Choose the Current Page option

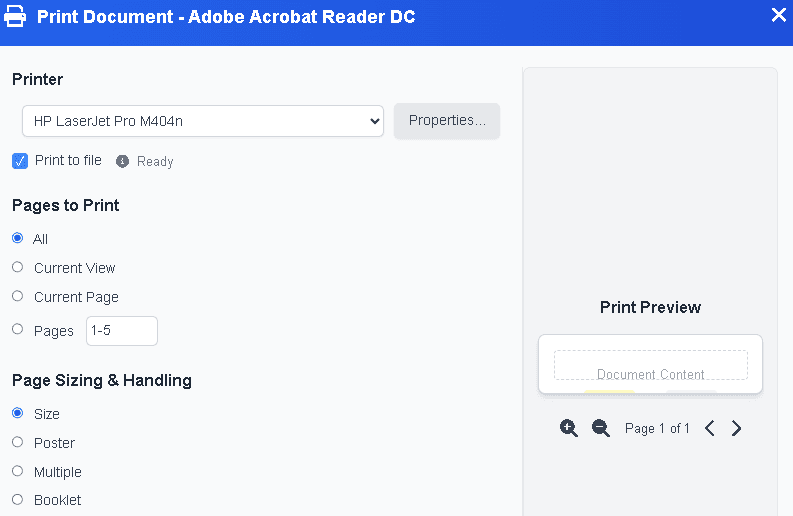pos(18,296)
